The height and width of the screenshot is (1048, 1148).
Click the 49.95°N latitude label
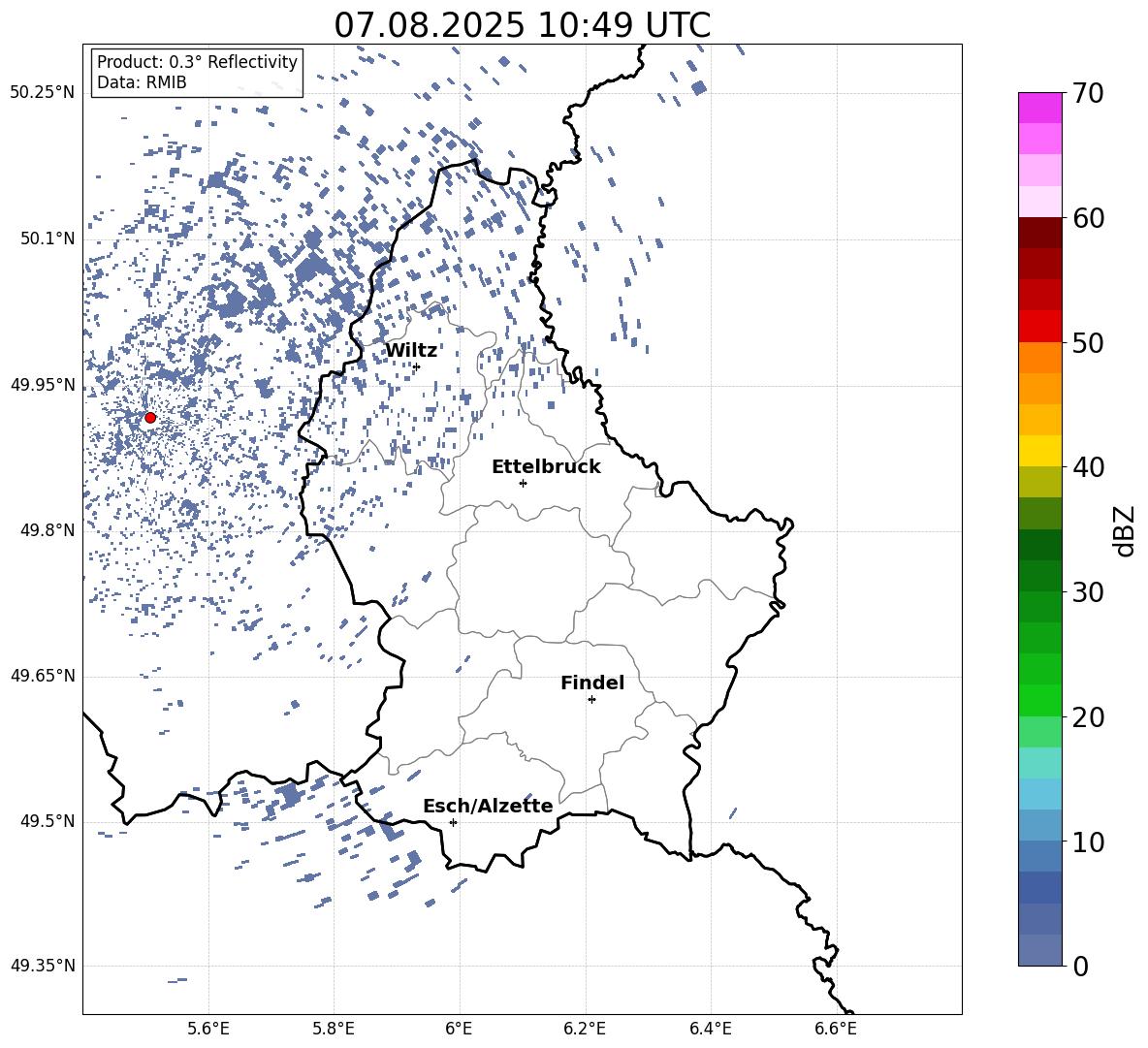(43, 385)
